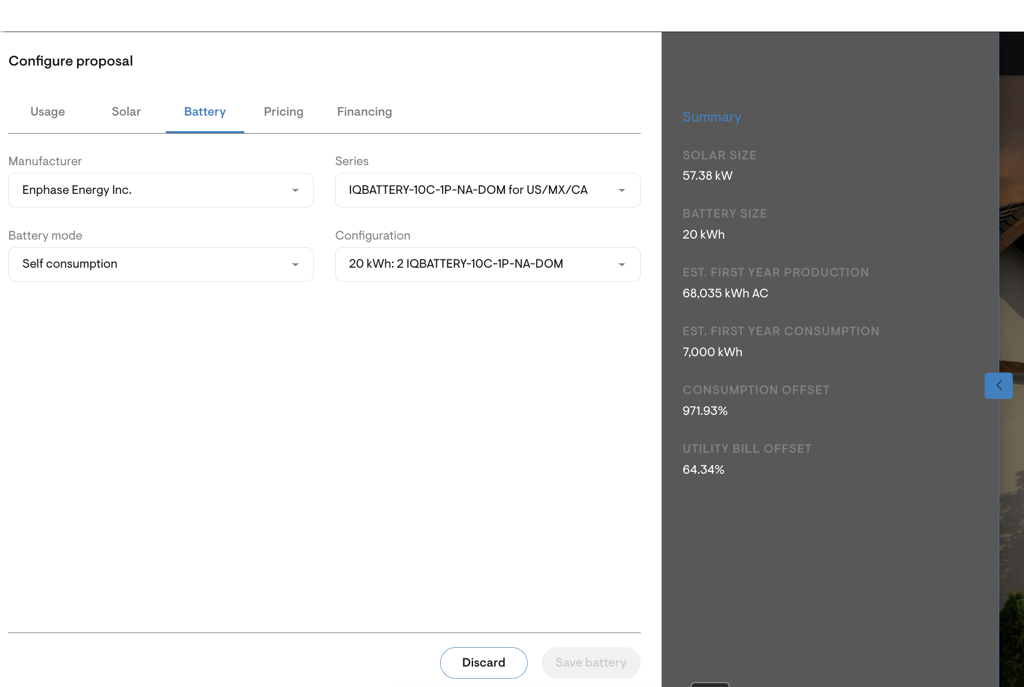The height and width of the screenshot is (687, 1024).
Task: Click the Summary heading
Action: pos(712,117)
